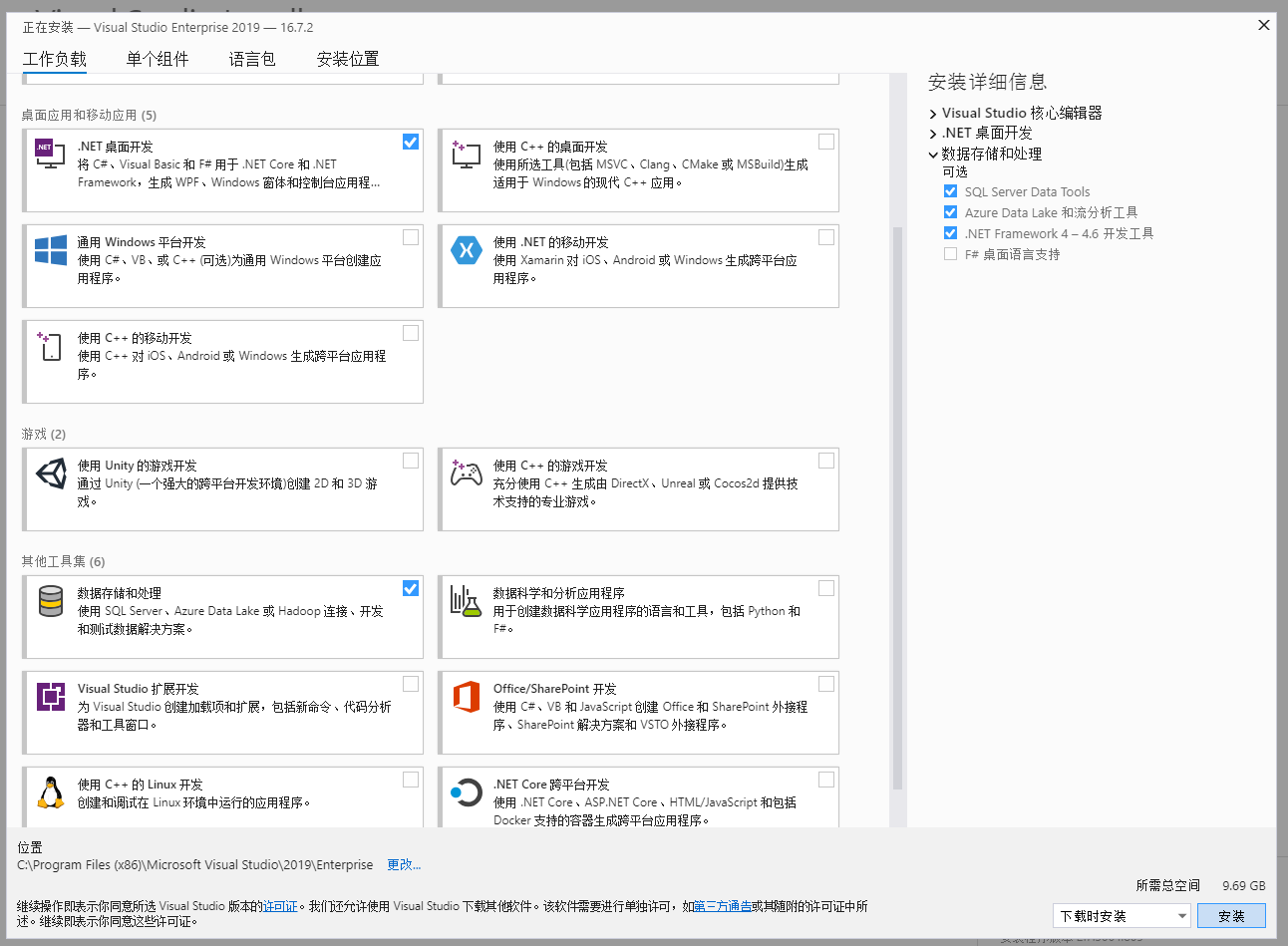Click the Unity game development icon

coord(50,473)
